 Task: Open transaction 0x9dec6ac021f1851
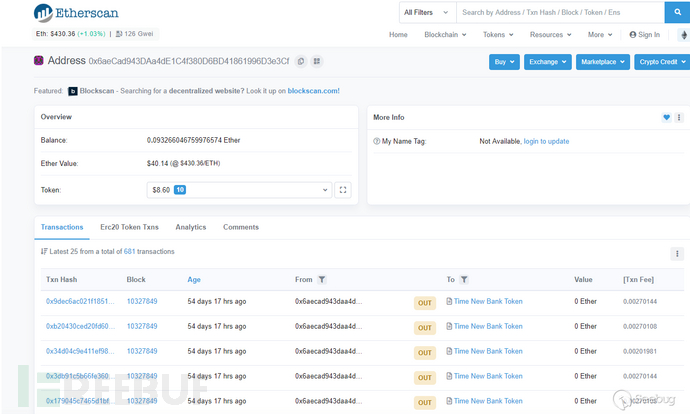pyautogui.click(x=80, y=301)
